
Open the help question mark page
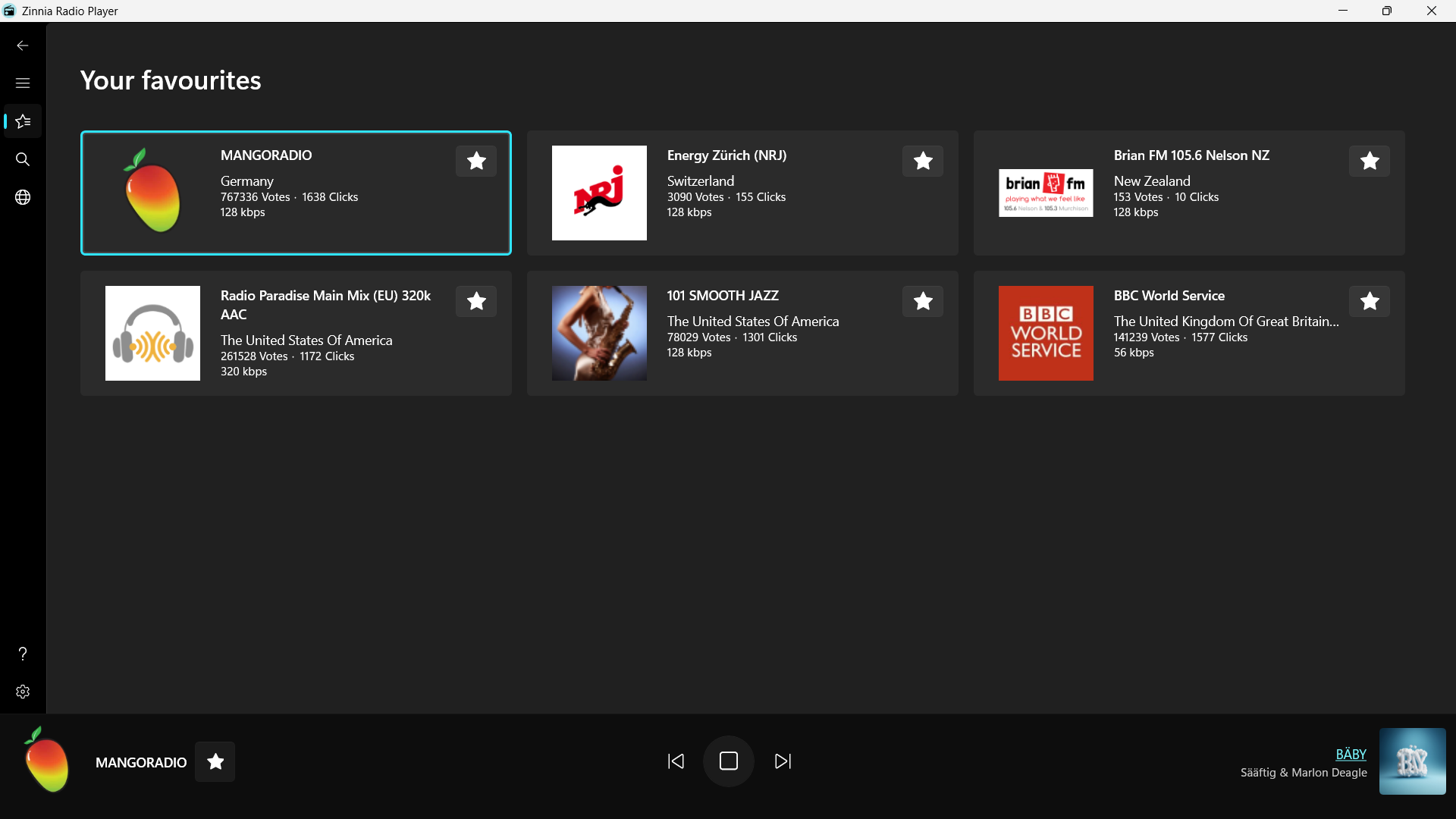tap(23, 654)
